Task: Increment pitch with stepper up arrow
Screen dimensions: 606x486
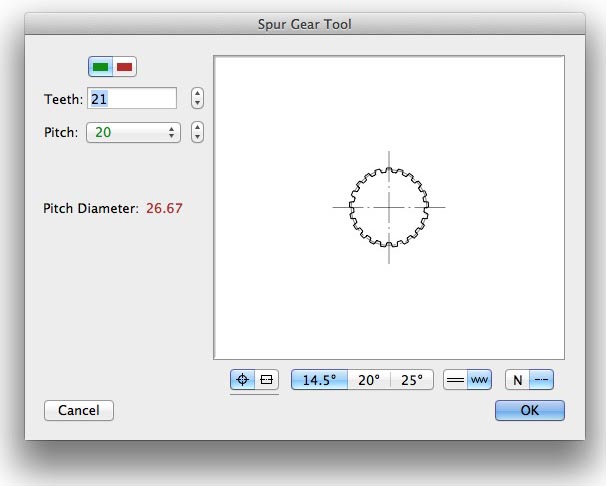Action: [197, 127]
